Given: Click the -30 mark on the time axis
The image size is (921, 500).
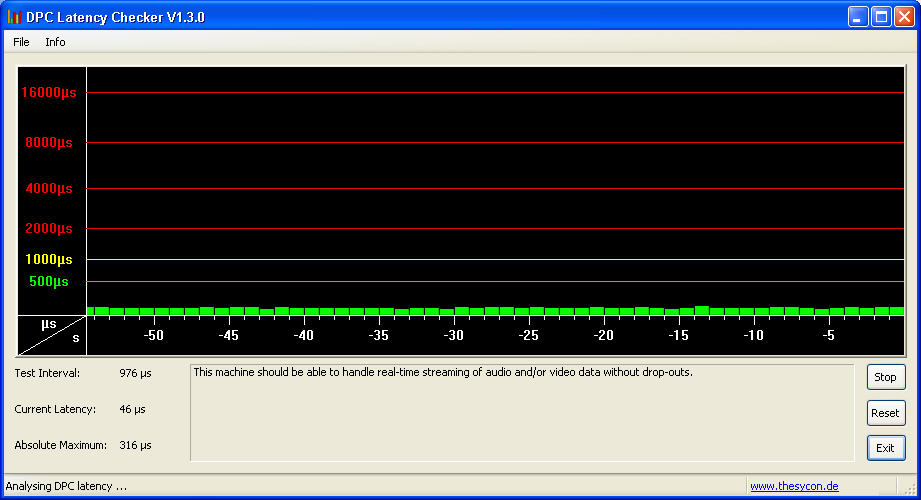Looking at the screenshot, I should [x=454, y=336].
